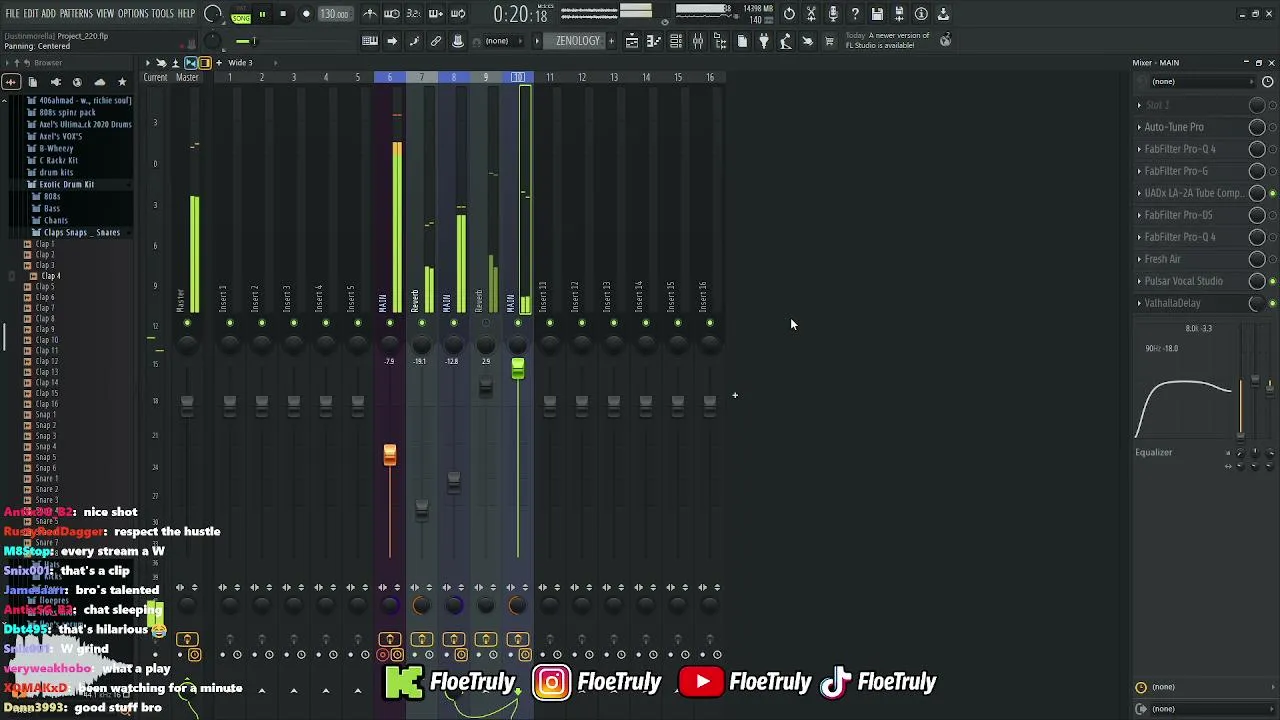This screenshot has height=720, width=1280.
Task: Click the help question mark icon
Action: coord(855,14)
